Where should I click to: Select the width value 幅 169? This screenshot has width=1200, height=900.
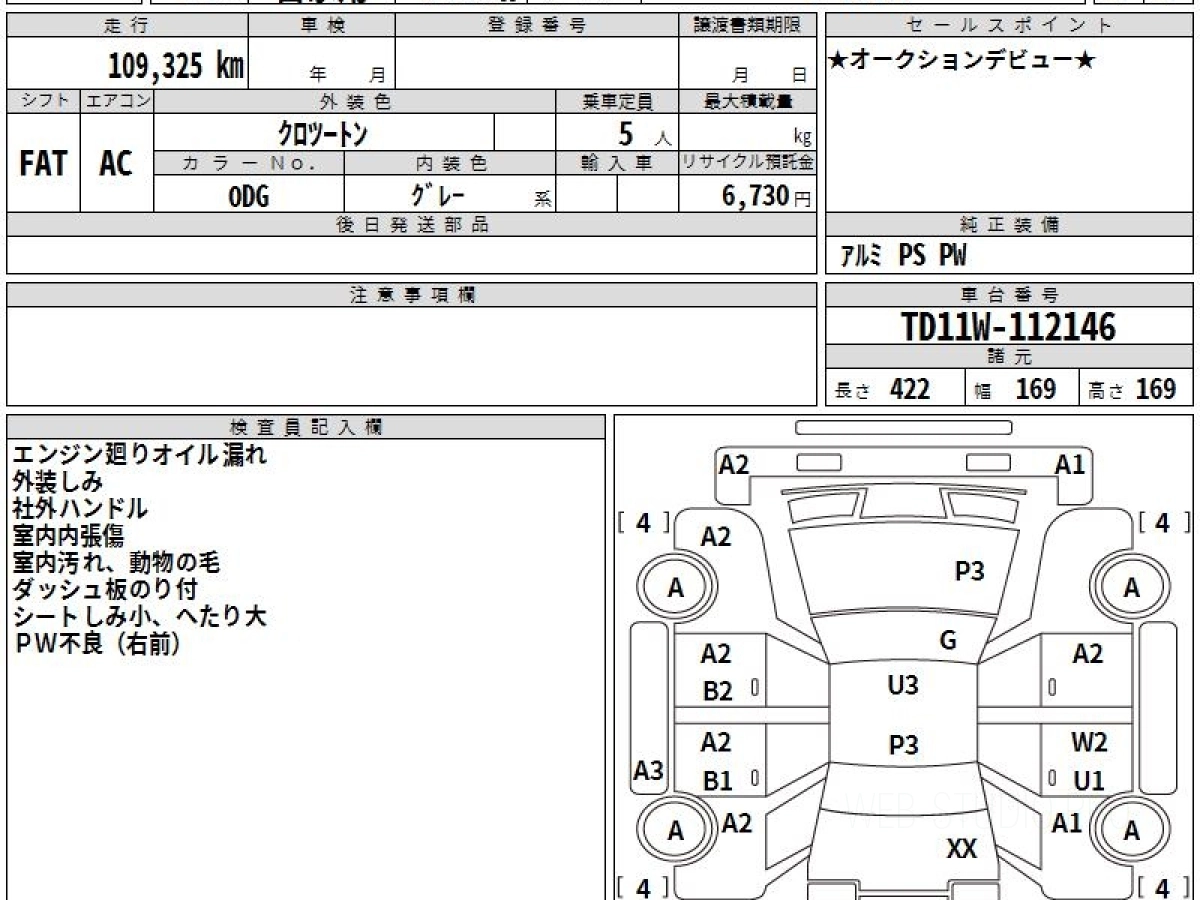[1015, 390]
